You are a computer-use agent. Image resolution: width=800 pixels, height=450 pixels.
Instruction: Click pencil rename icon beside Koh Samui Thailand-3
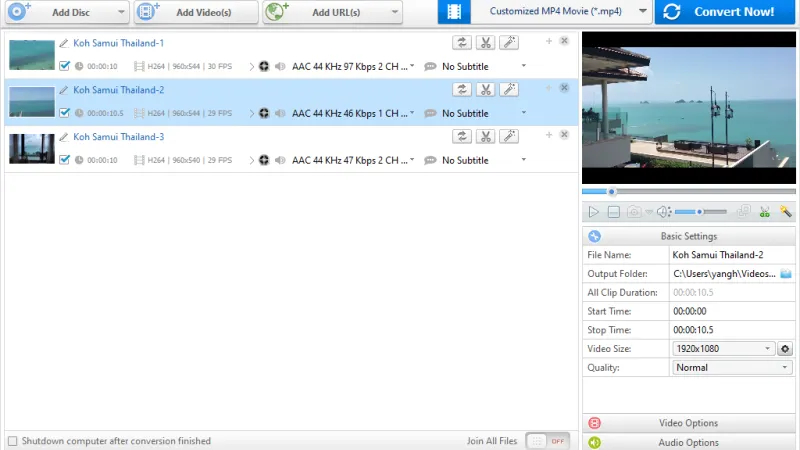(65, 137)
